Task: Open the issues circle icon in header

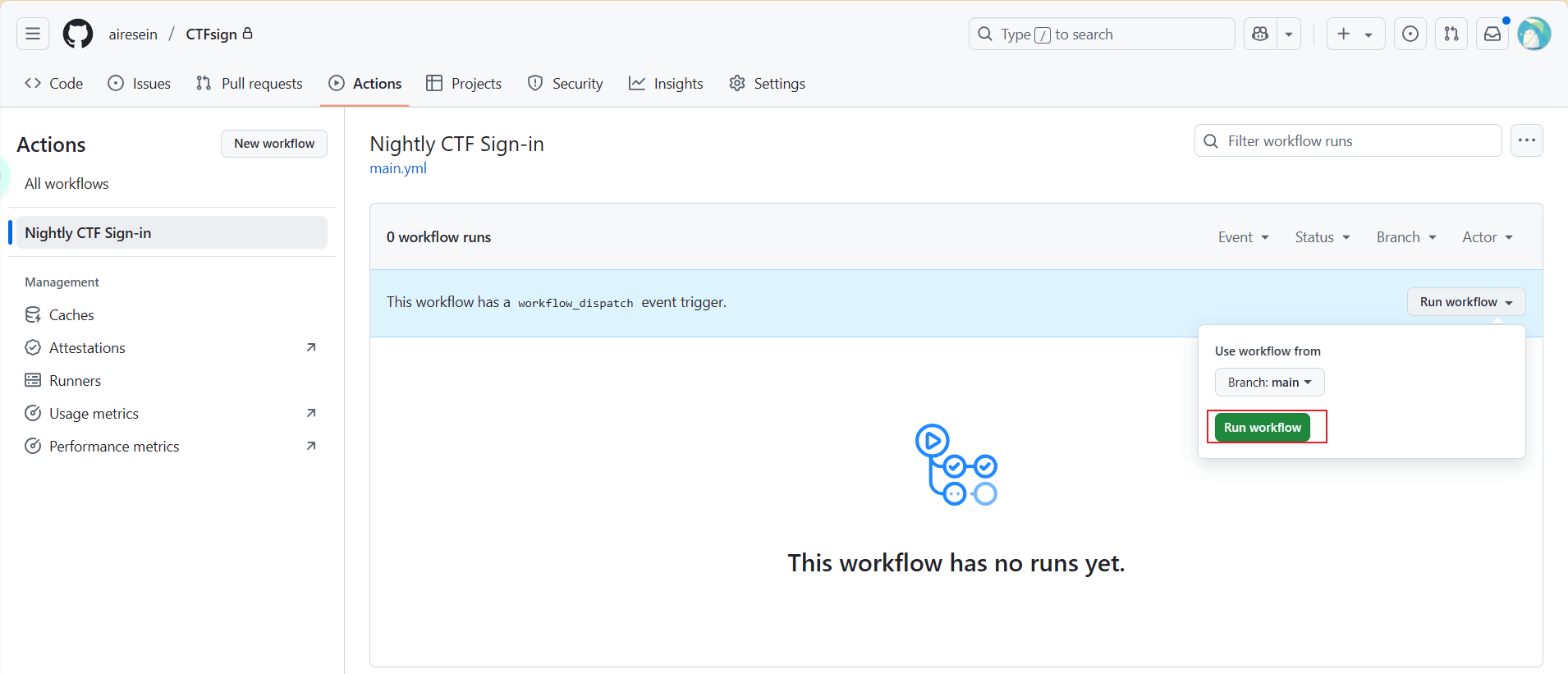Action: pos(1410,34)
